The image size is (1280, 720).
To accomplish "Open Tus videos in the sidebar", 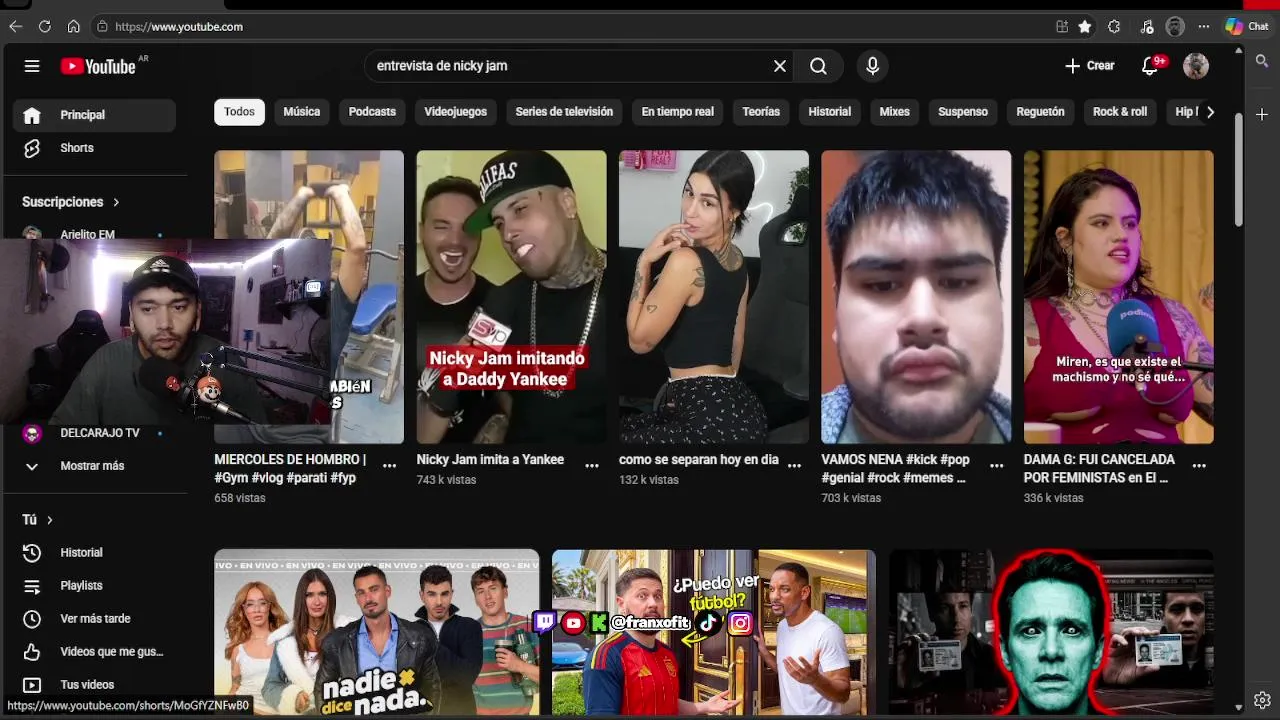I will click(95, 685).
